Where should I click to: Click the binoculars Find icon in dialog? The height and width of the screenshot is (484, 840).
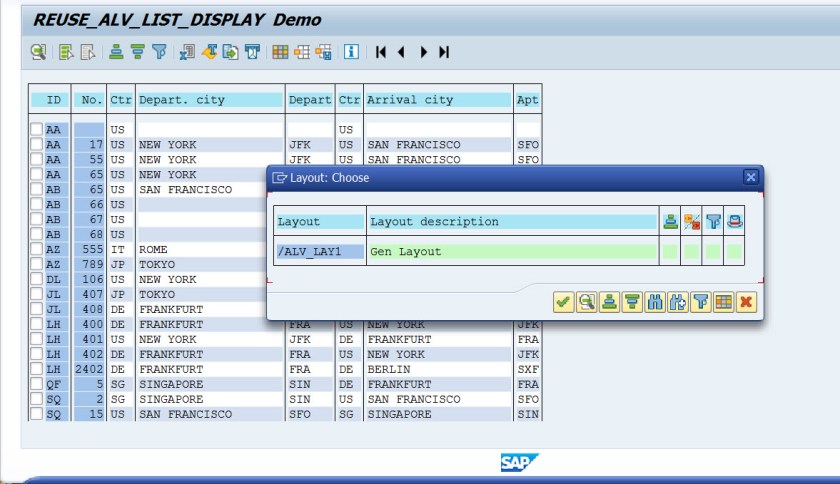(655, 302)
